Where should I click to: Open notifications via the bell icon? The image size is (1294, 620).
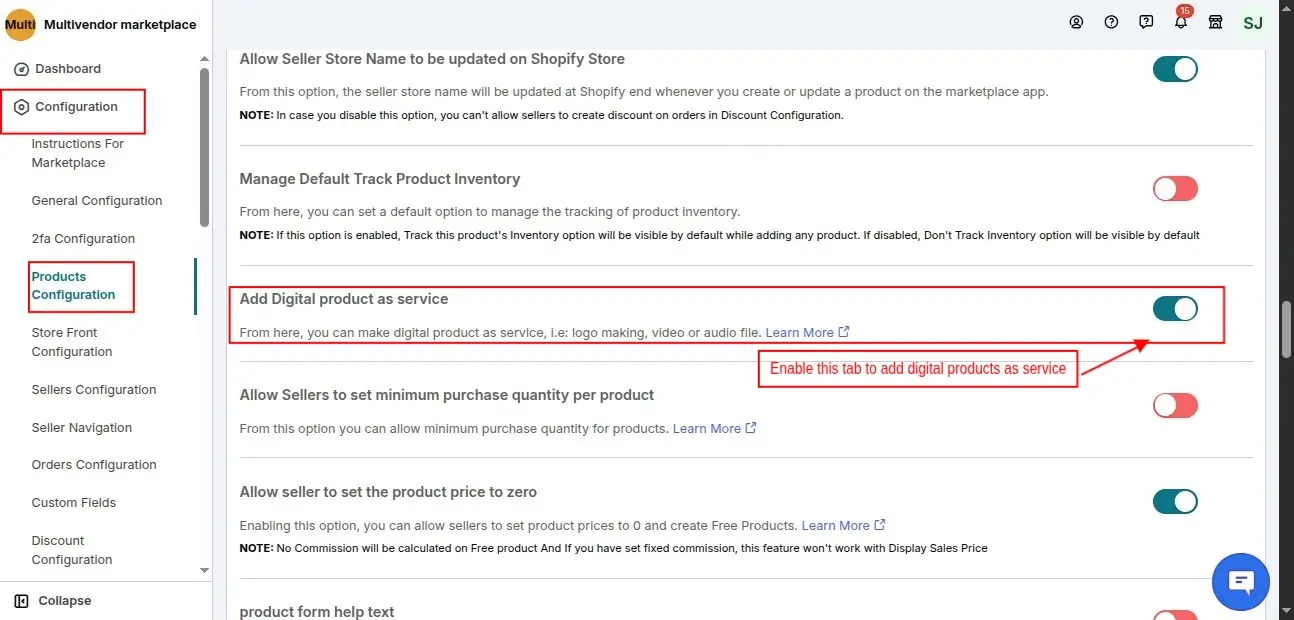[x=1181, y=21]
